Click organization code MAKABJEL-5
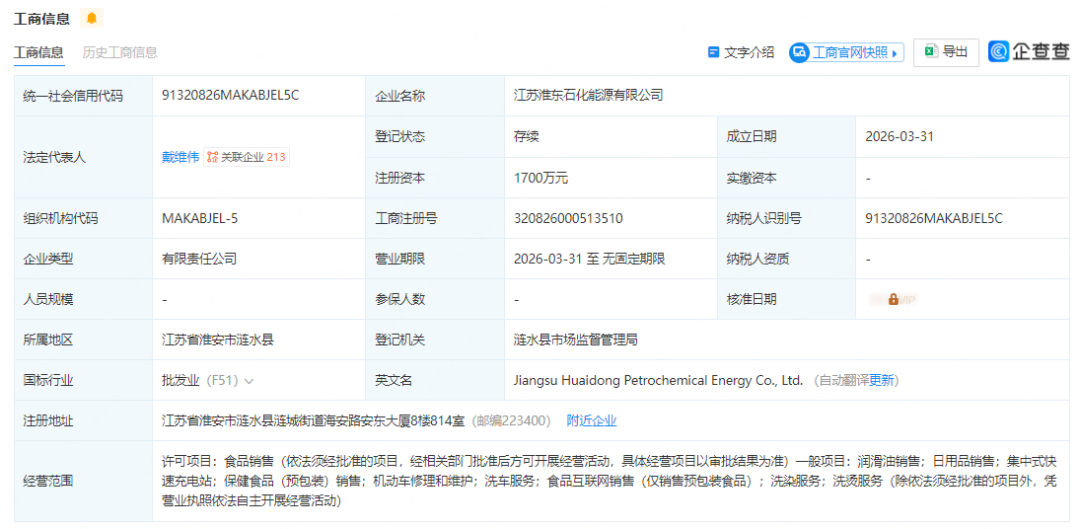 pos(200,219)
